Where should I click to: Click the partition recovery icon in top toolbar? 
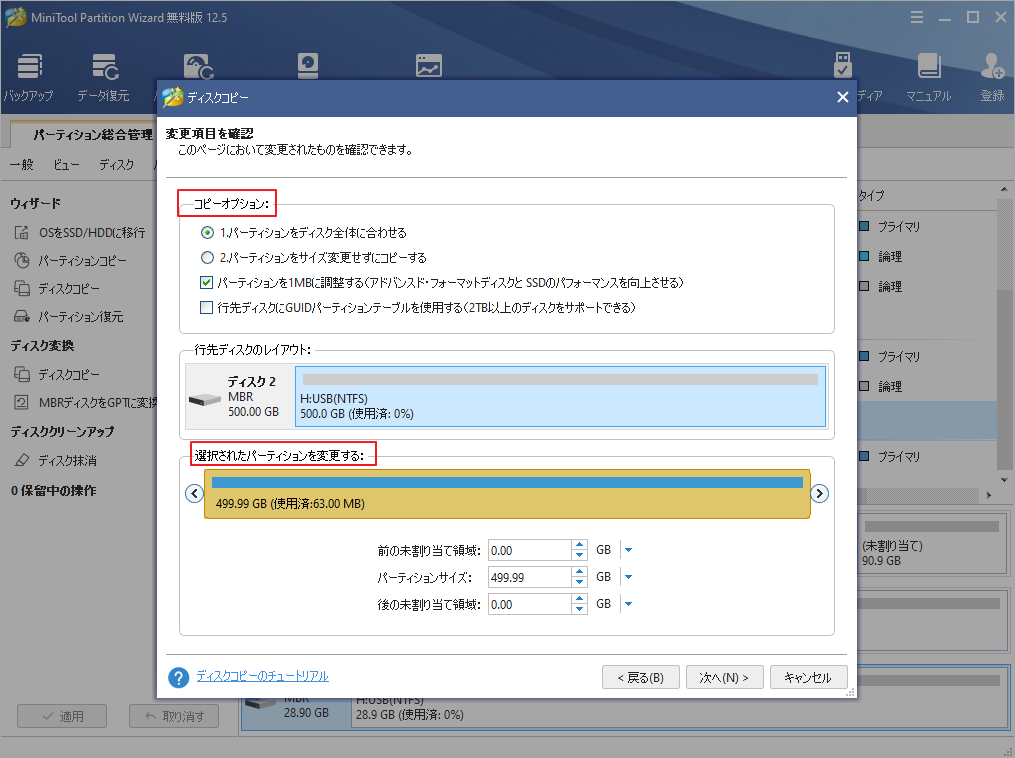[198, 66]
